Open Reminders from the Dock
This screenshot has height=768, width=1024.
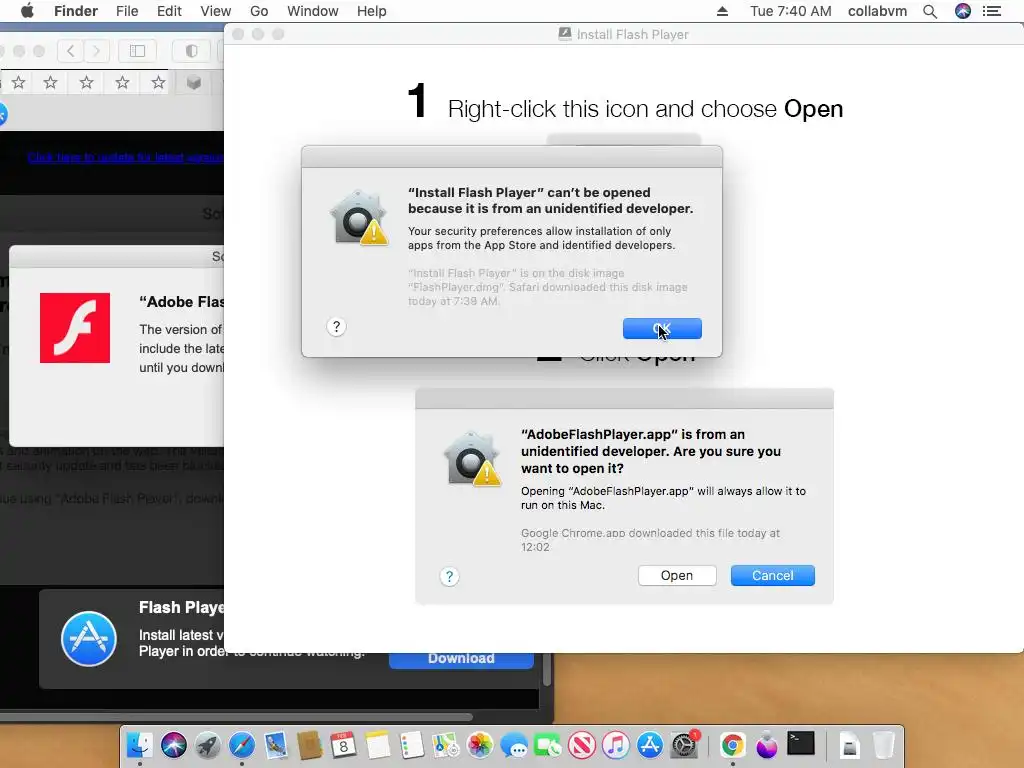click(x=411, y=745)
